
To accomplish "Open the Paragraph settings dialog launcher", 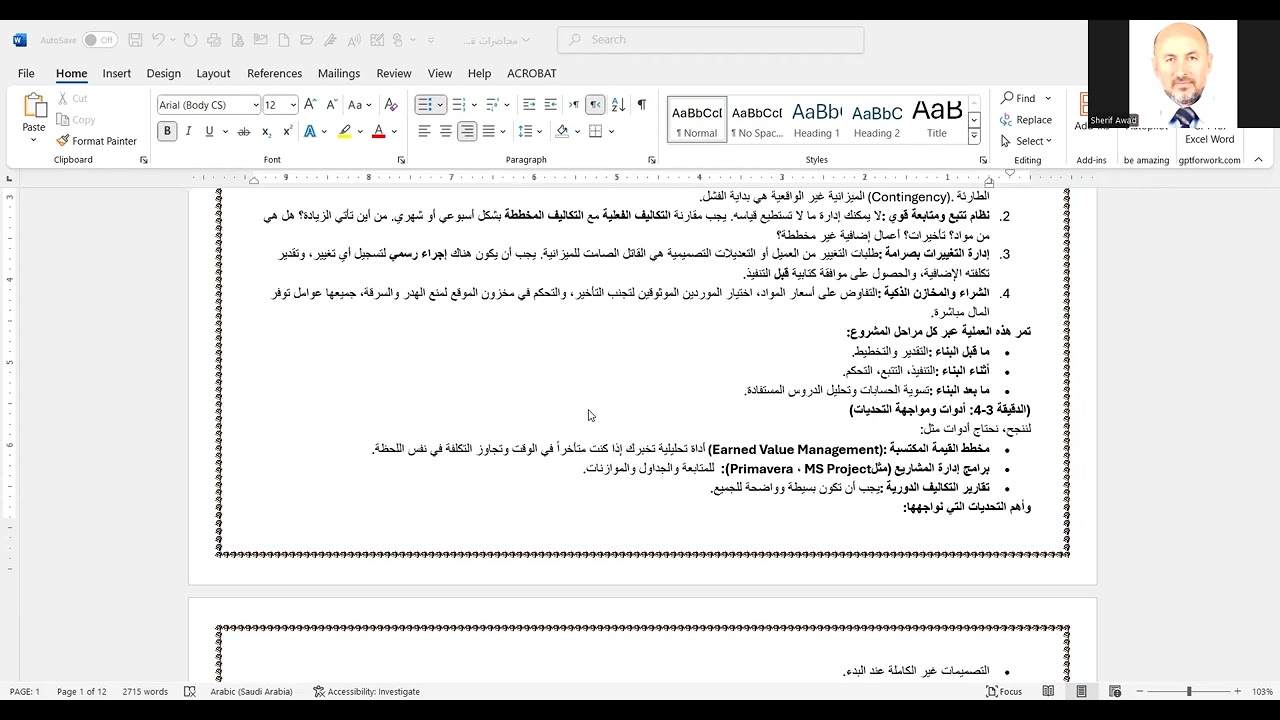I will (652, 160).
